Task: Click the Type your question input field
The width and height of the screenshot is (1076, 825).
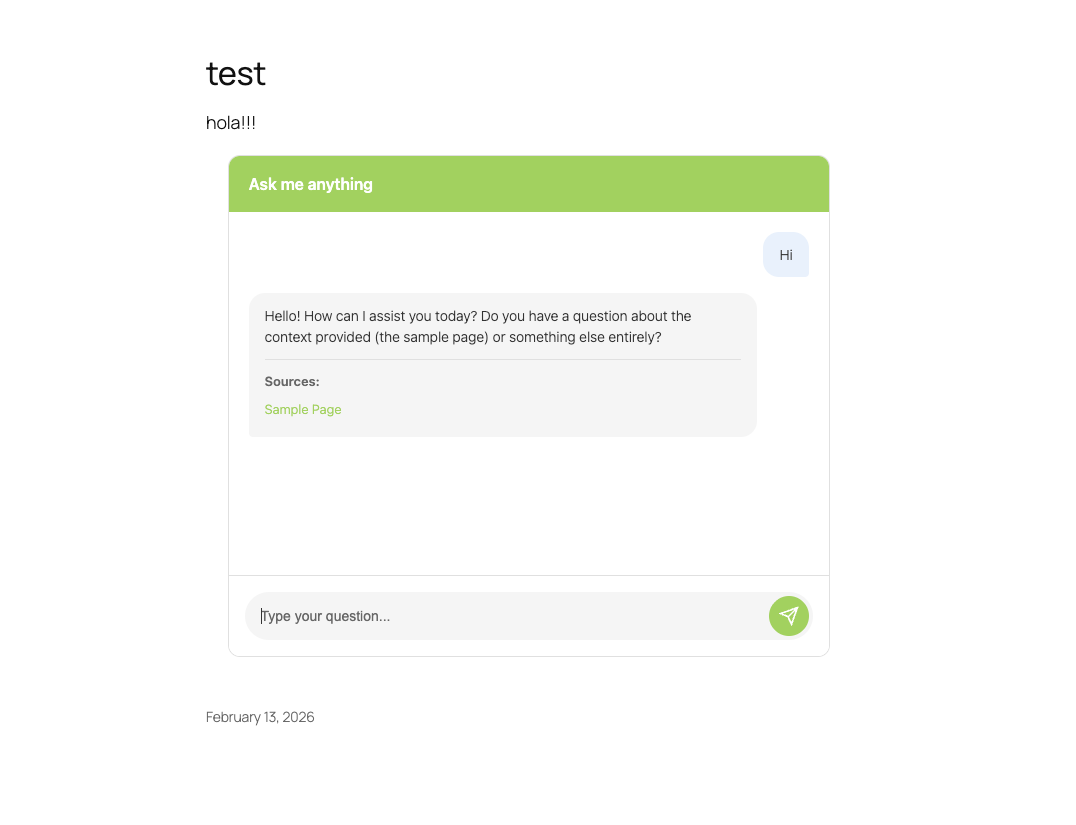Action: point(450,616)
